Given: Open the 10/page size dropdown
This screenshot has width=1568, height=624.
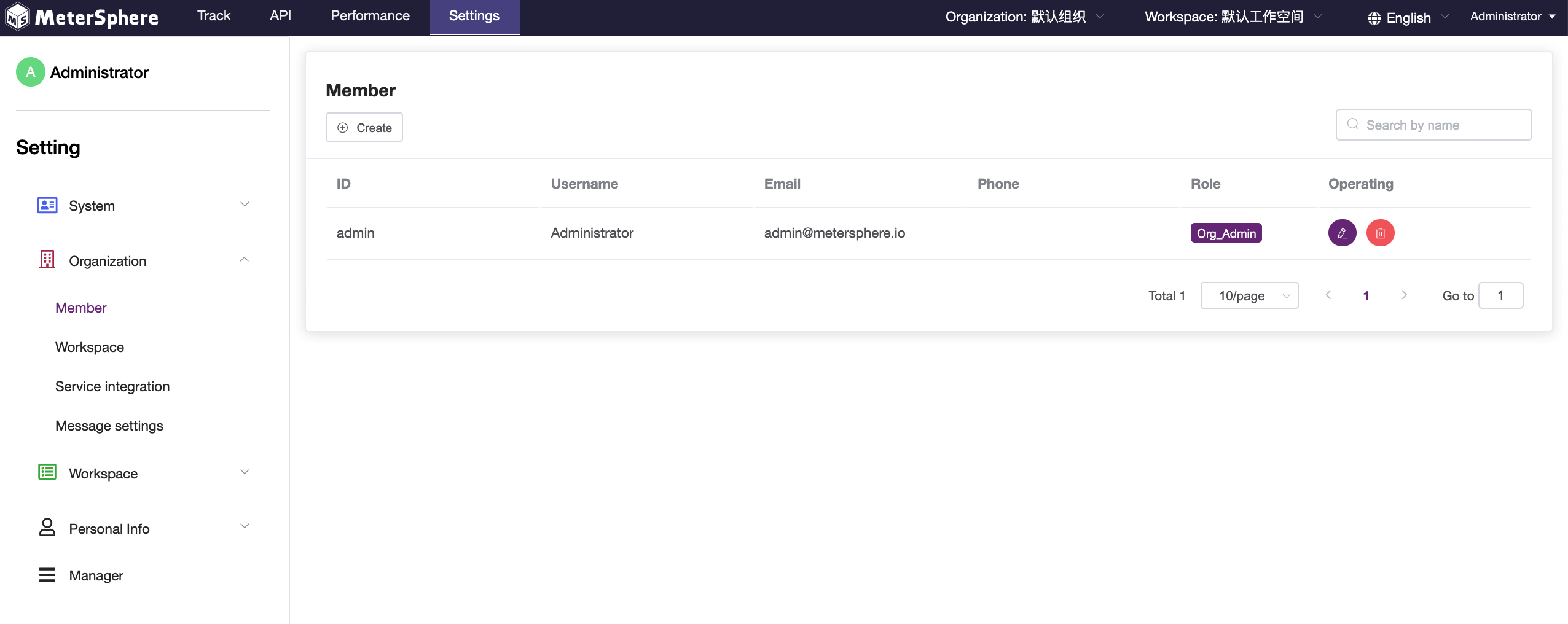Looking at the screenshot, I should point(1249,296).
